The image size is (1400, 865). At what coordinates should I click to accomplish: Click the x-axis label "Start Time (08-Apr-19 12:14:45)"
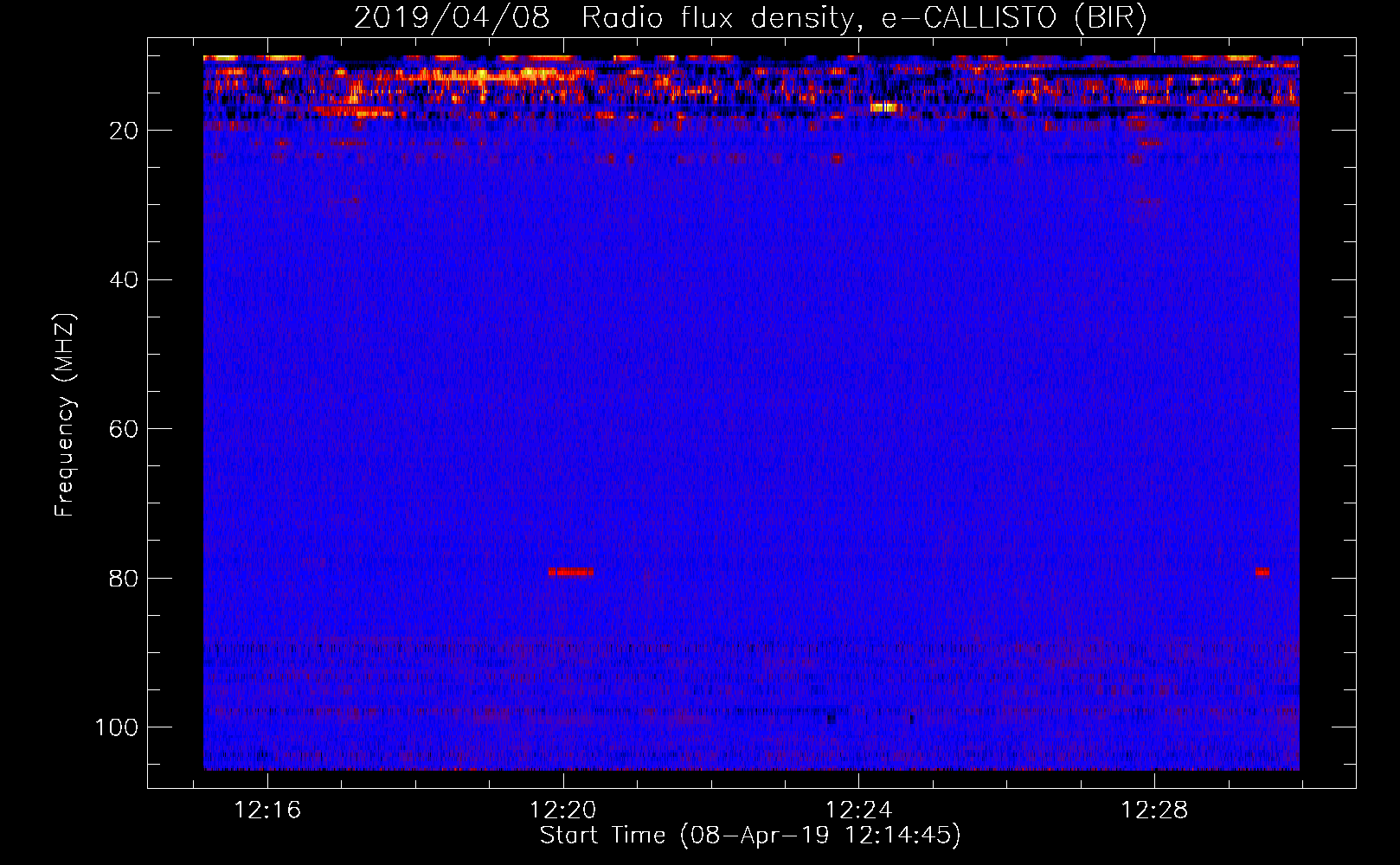(x=750, y=836)
